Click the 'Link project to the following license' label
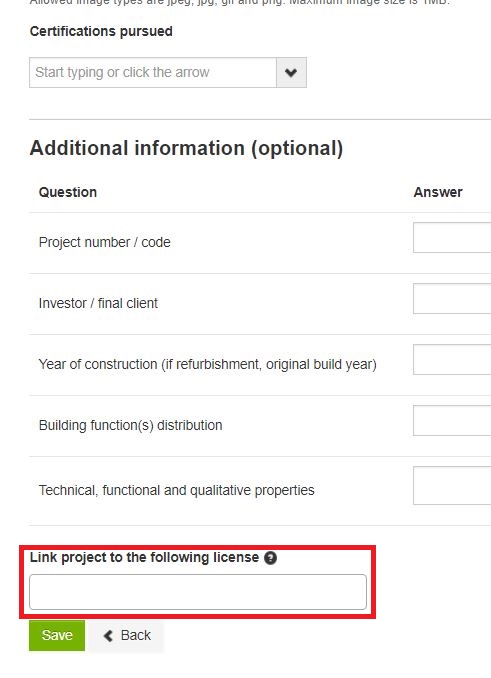 pyautogui.click(x=144, y=557)
